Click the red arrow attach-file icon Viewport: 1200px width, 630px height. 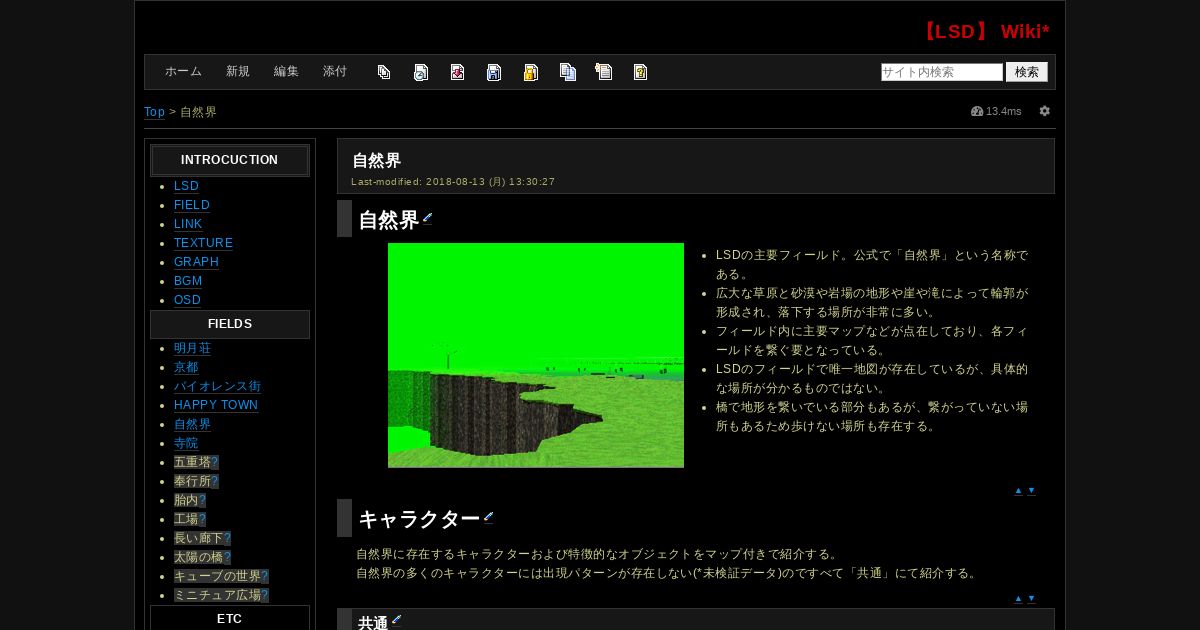point(457,72)
